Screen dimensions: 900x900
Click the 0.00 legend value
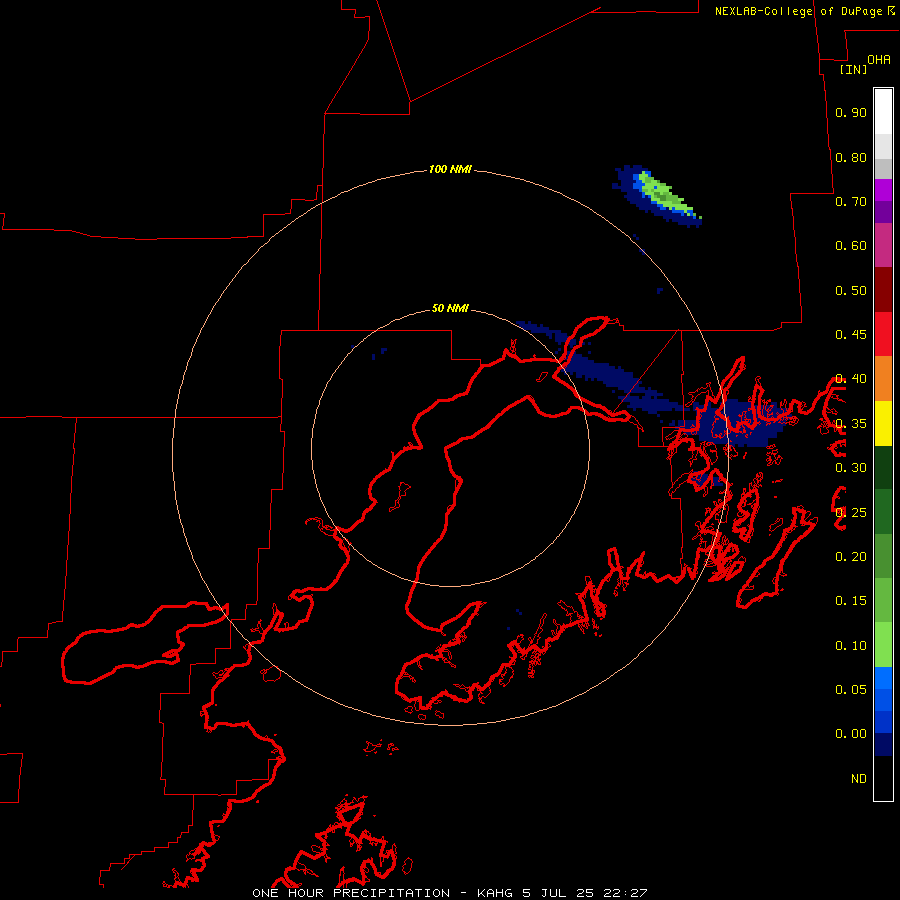coord(851,734)
